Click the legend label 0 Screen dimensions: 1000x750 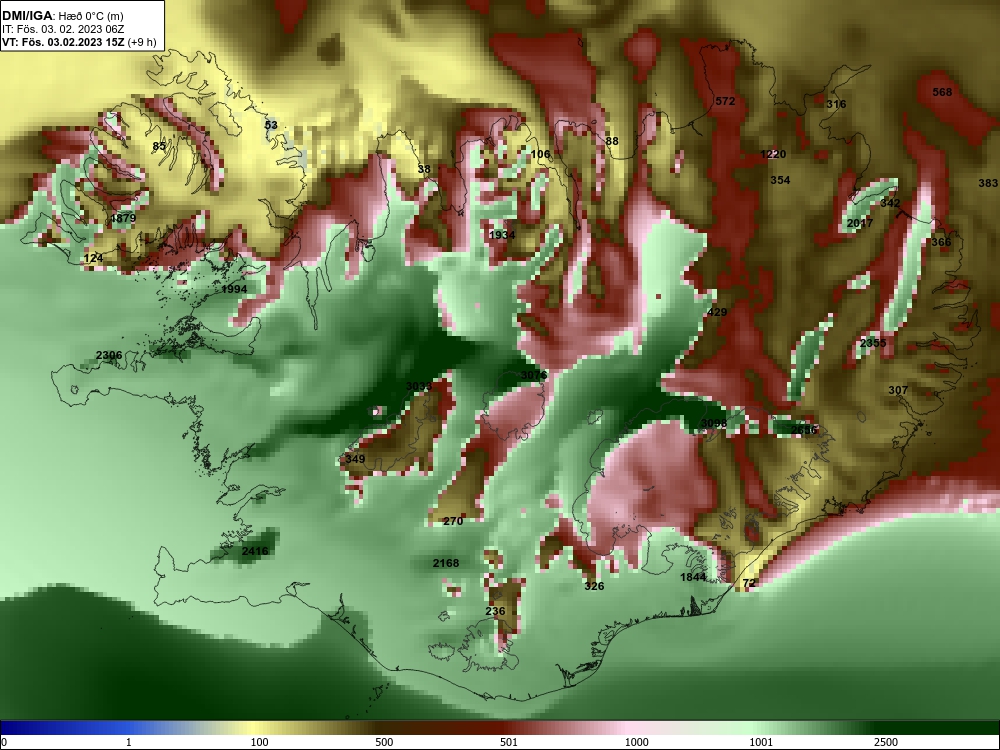(4, 742)
